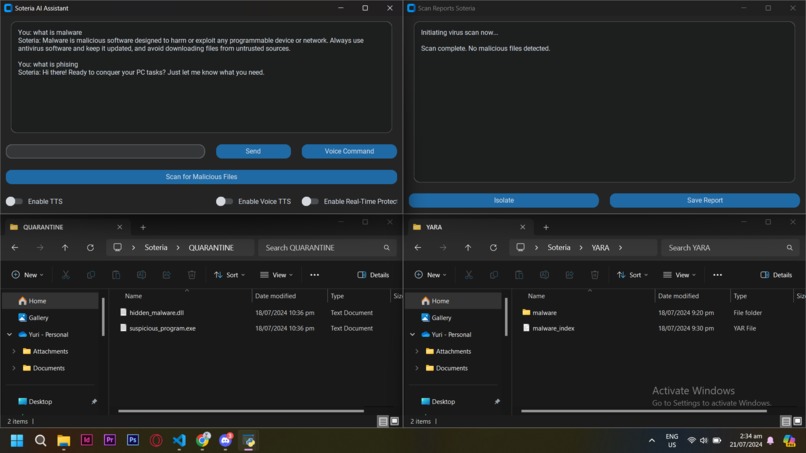Screen dimensions: 806x453
Task: Toggle Details pane in YARA window
Action: point(776,275)
